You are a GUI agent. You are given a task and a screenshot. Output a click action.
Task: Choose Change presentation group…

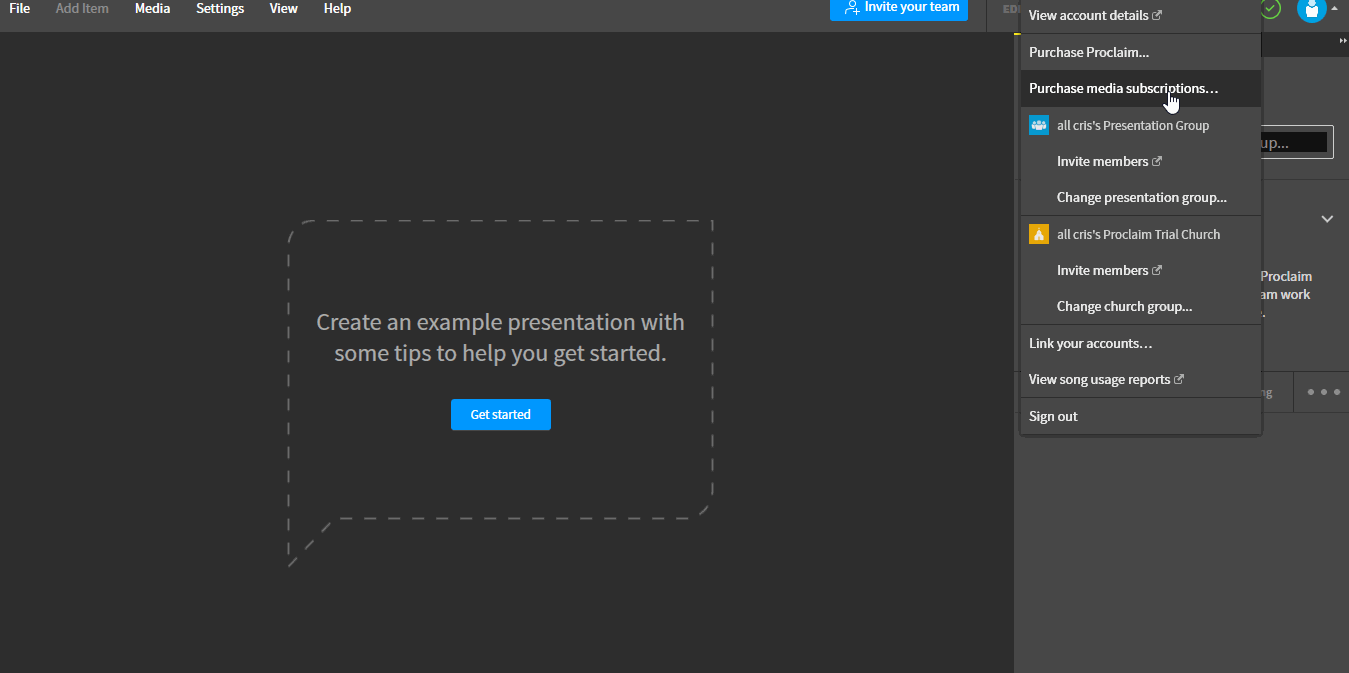(1141, 197)
